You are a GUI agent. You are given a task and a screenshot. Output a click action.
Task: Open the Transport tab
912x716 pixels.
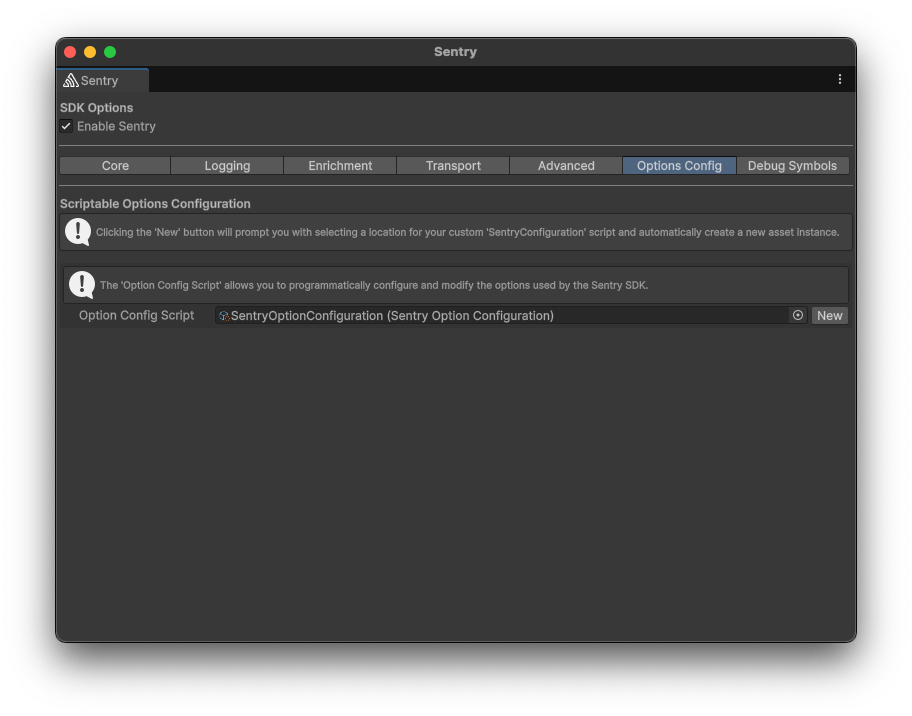[453, 165]
